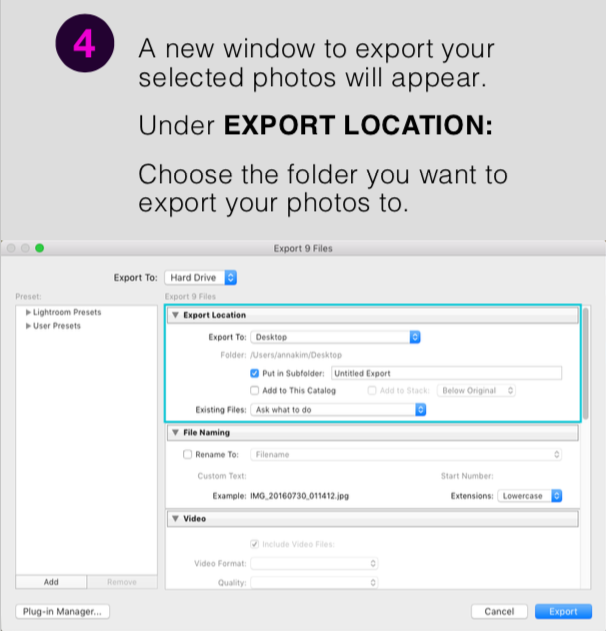Collapse the Video section triangle
The height and width of the screenshot is (631, 606).
[175, 519]
